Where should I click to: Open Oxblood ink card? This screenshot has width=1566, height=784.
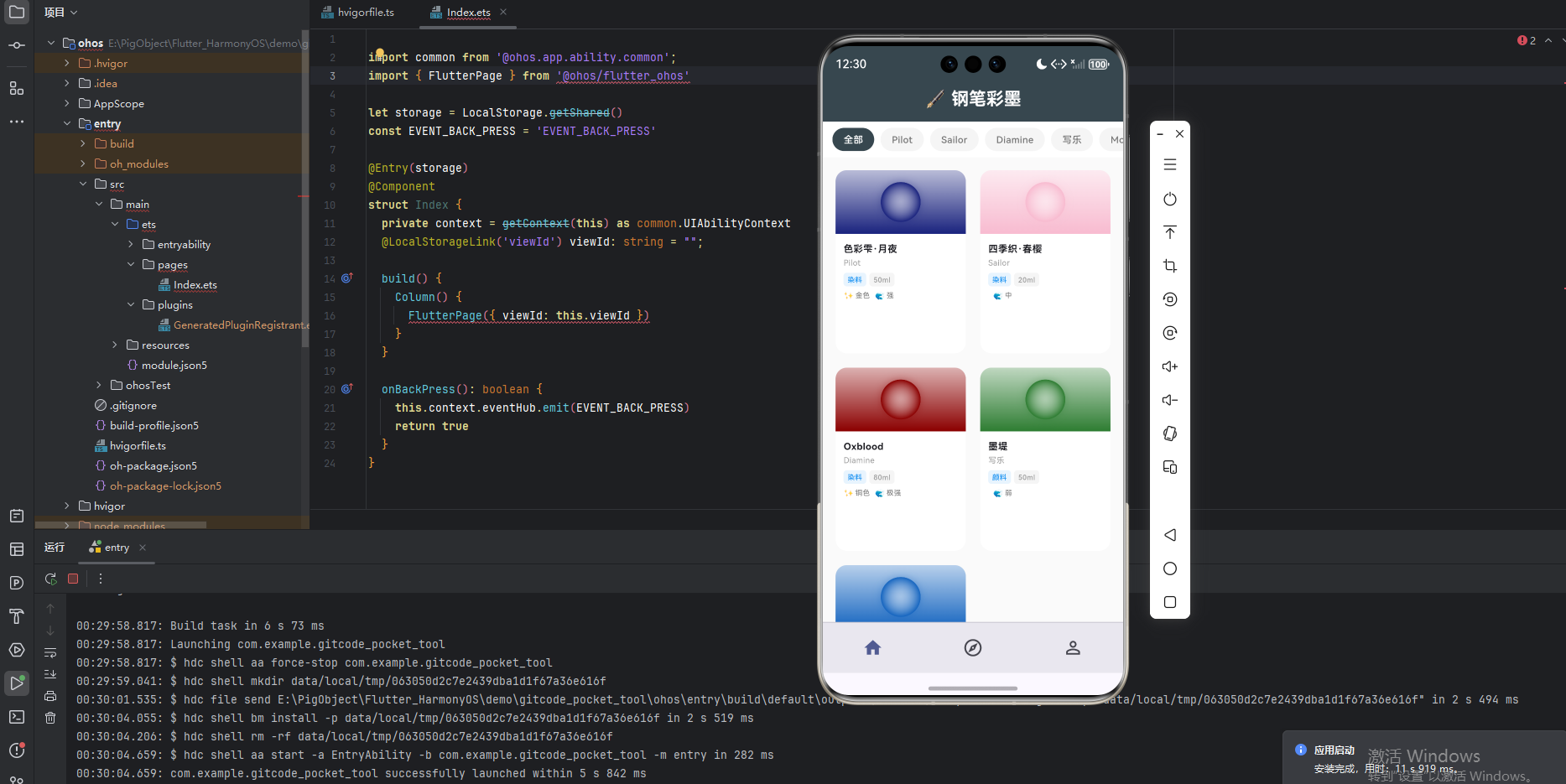[900, 459]
